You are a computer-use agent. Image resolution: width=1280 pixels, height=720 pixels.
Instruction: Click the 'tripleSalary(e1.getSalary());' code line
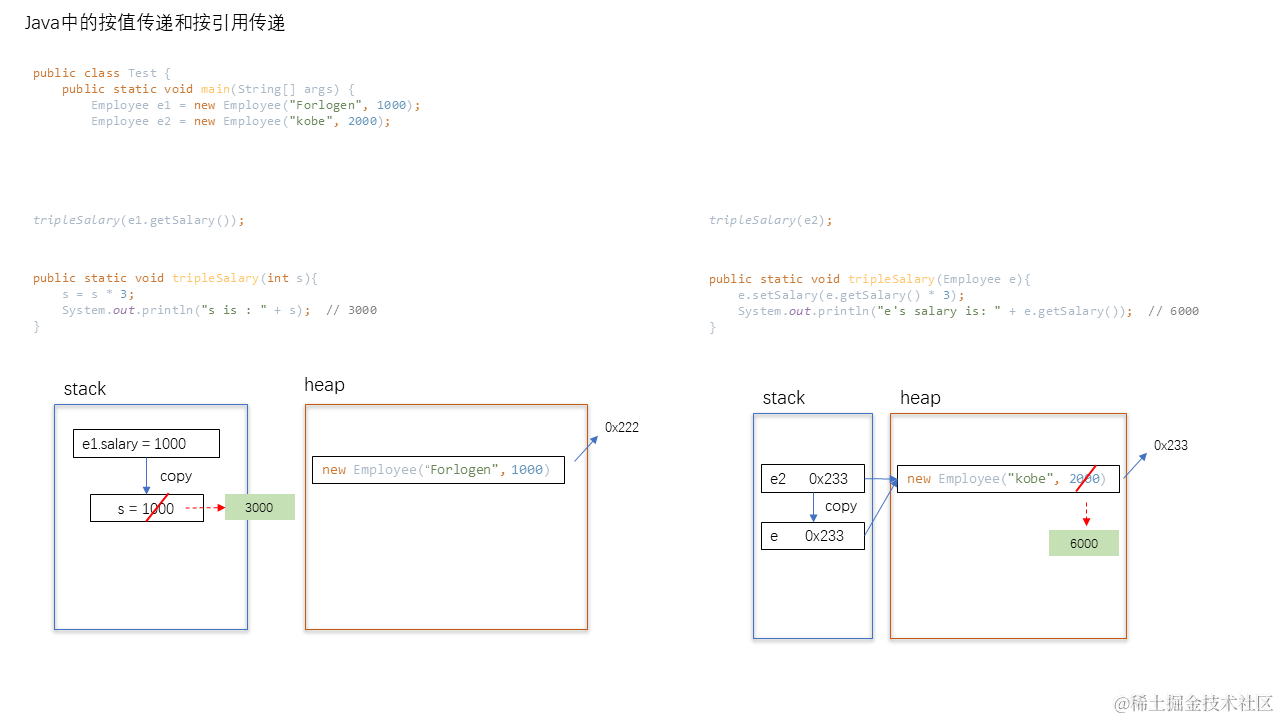[139, 220]
